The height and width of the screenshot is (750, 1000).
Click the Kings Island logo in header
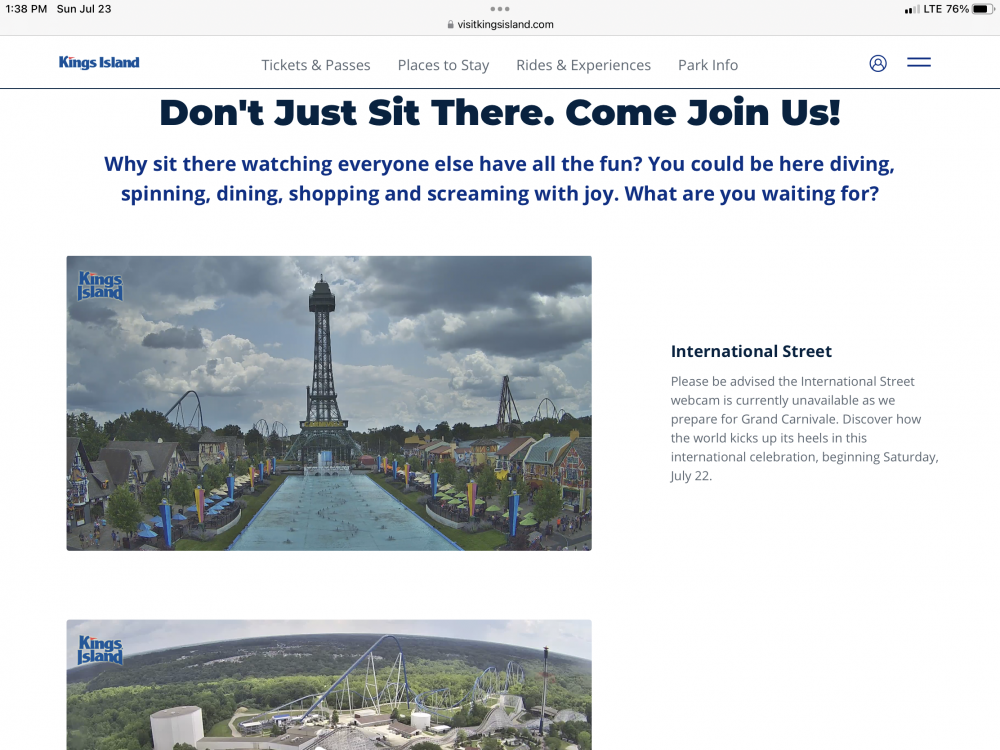[x=99, y=63]
